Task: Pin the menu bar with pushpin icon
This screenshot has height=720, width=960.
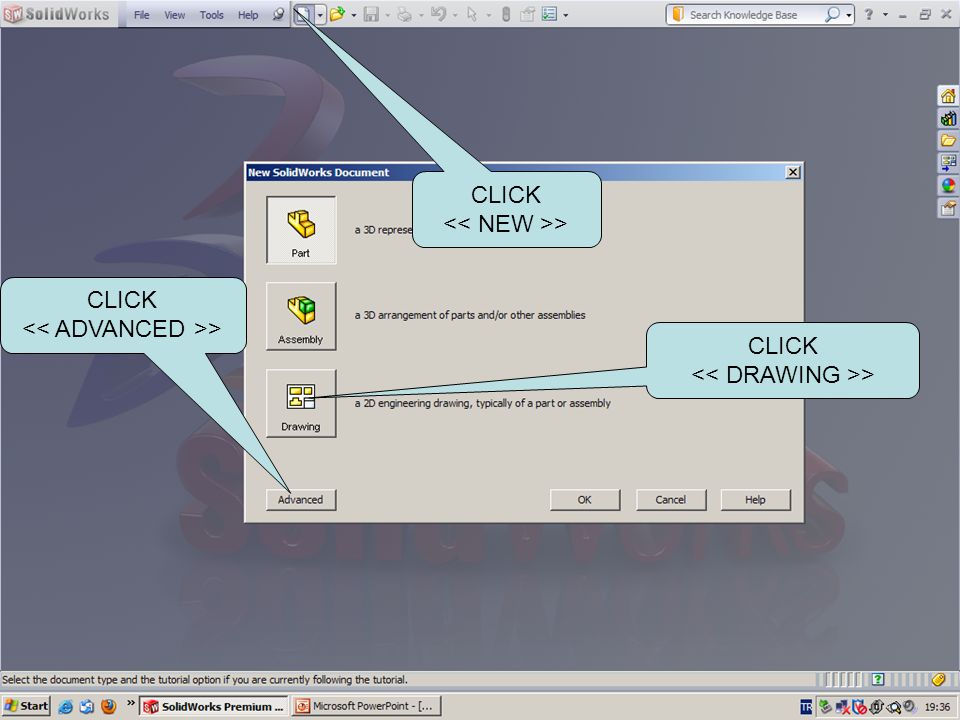Action: 278,14
